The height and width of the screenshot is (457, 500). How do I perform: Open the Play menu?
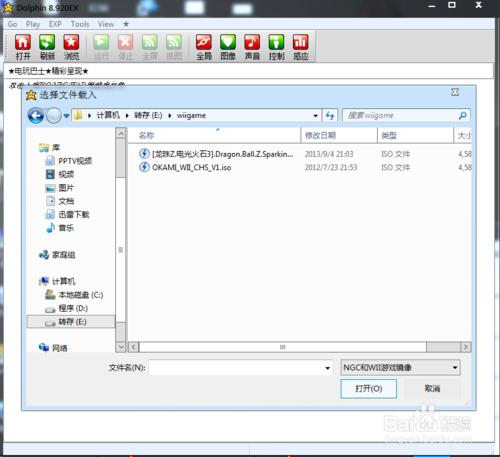pyautogui.click(x=33, y=24)
